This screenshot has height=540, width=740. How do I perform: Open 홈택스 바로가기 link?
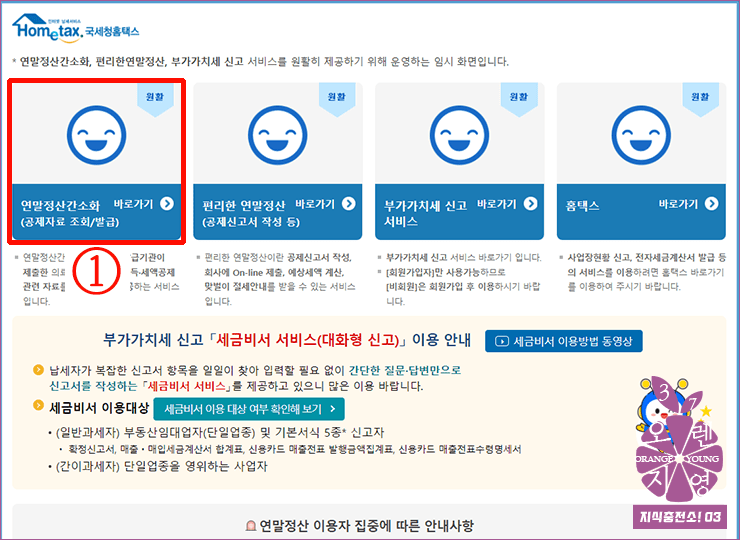coord(641,212)
